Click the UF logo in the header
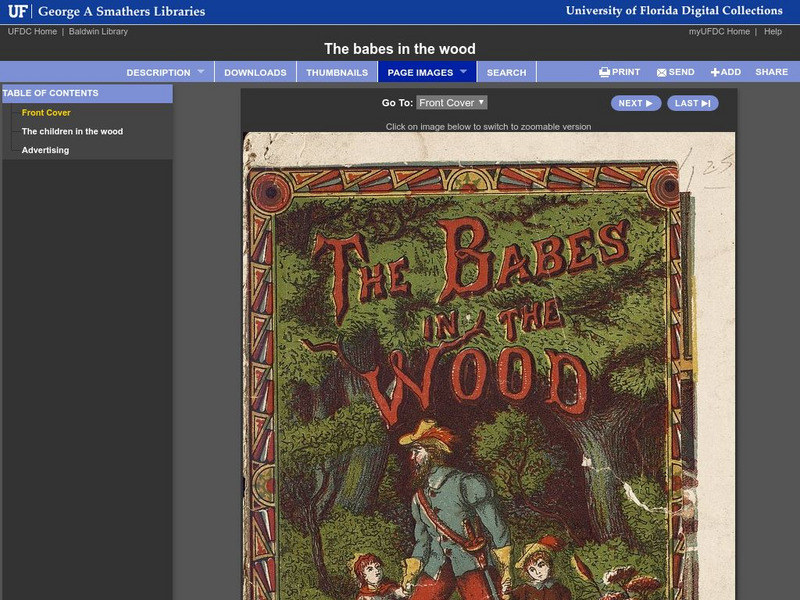 pos(17,10)
